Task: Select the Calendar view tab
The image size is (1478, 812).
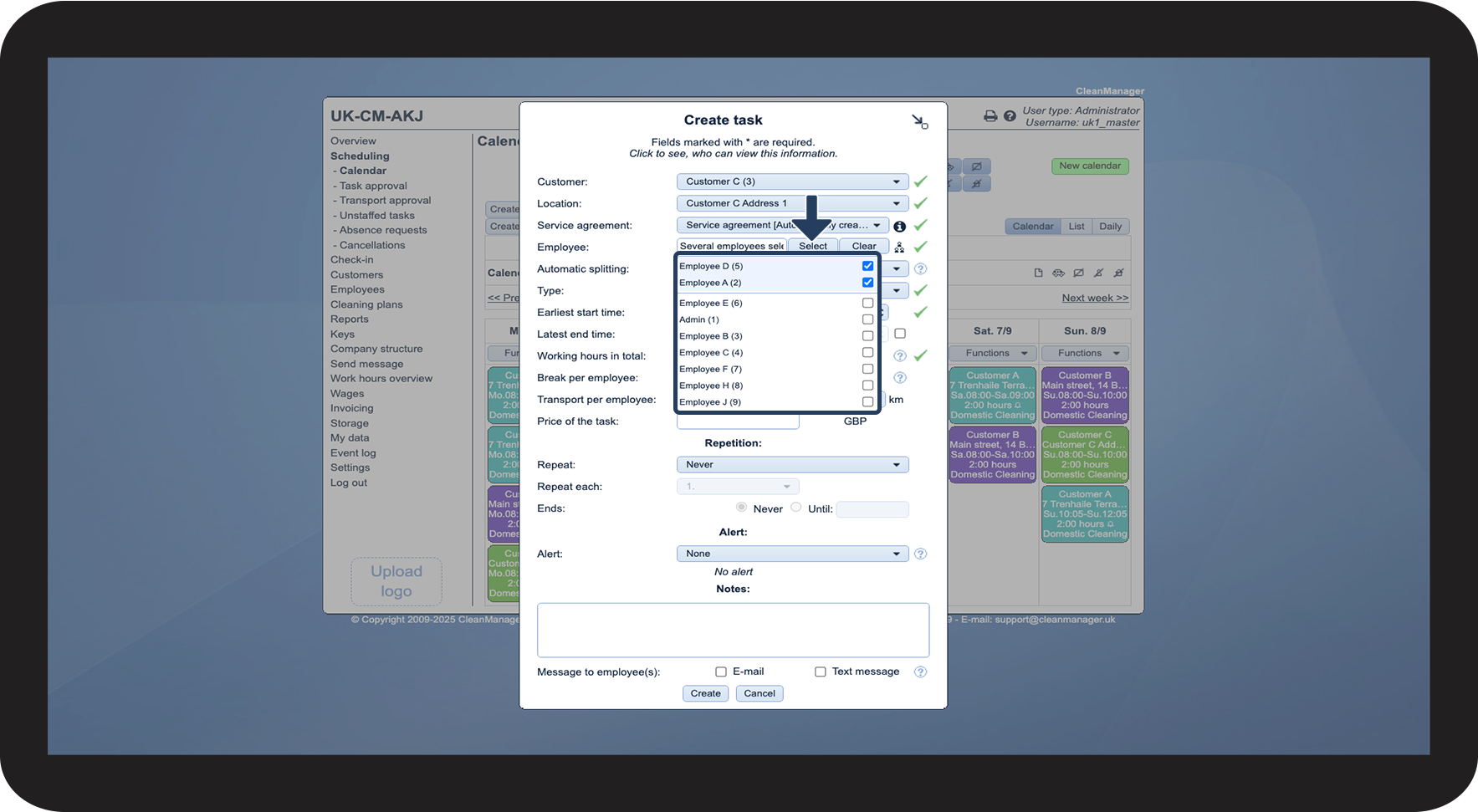Action: [1033, 227]
